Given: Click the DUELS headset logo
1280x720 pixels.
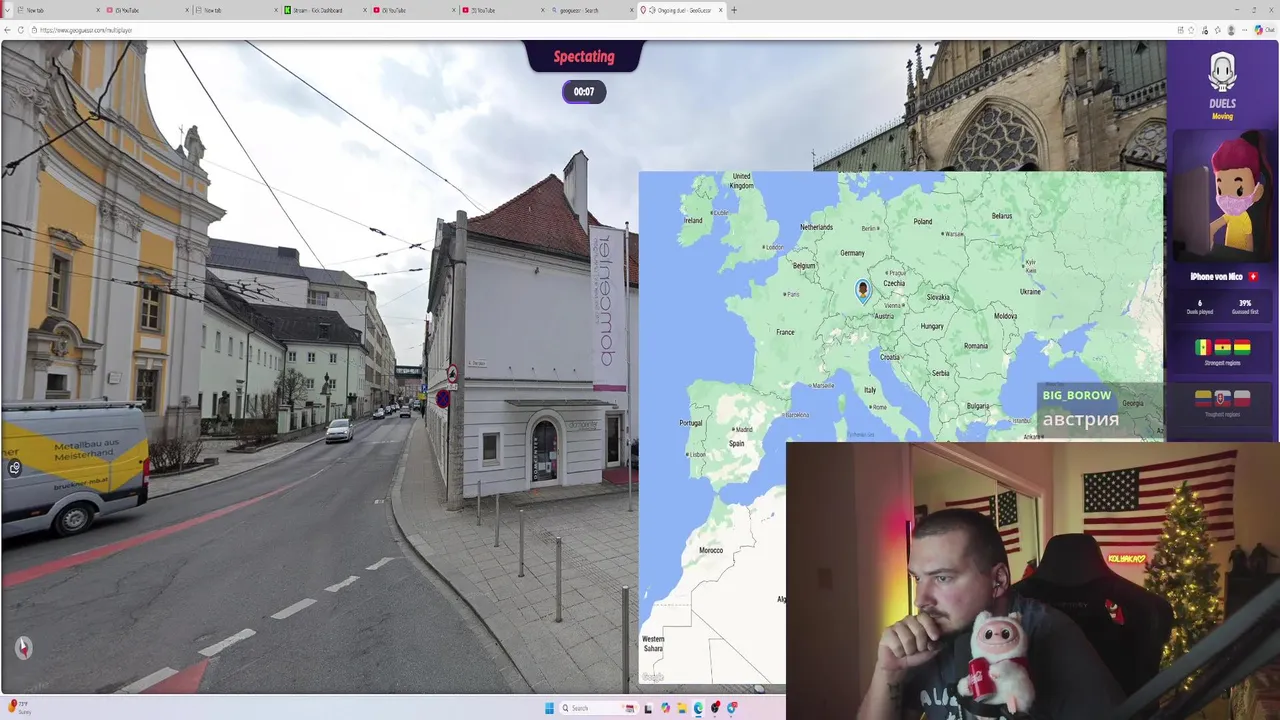Looking at the screenshot, I should [1222, 73].
